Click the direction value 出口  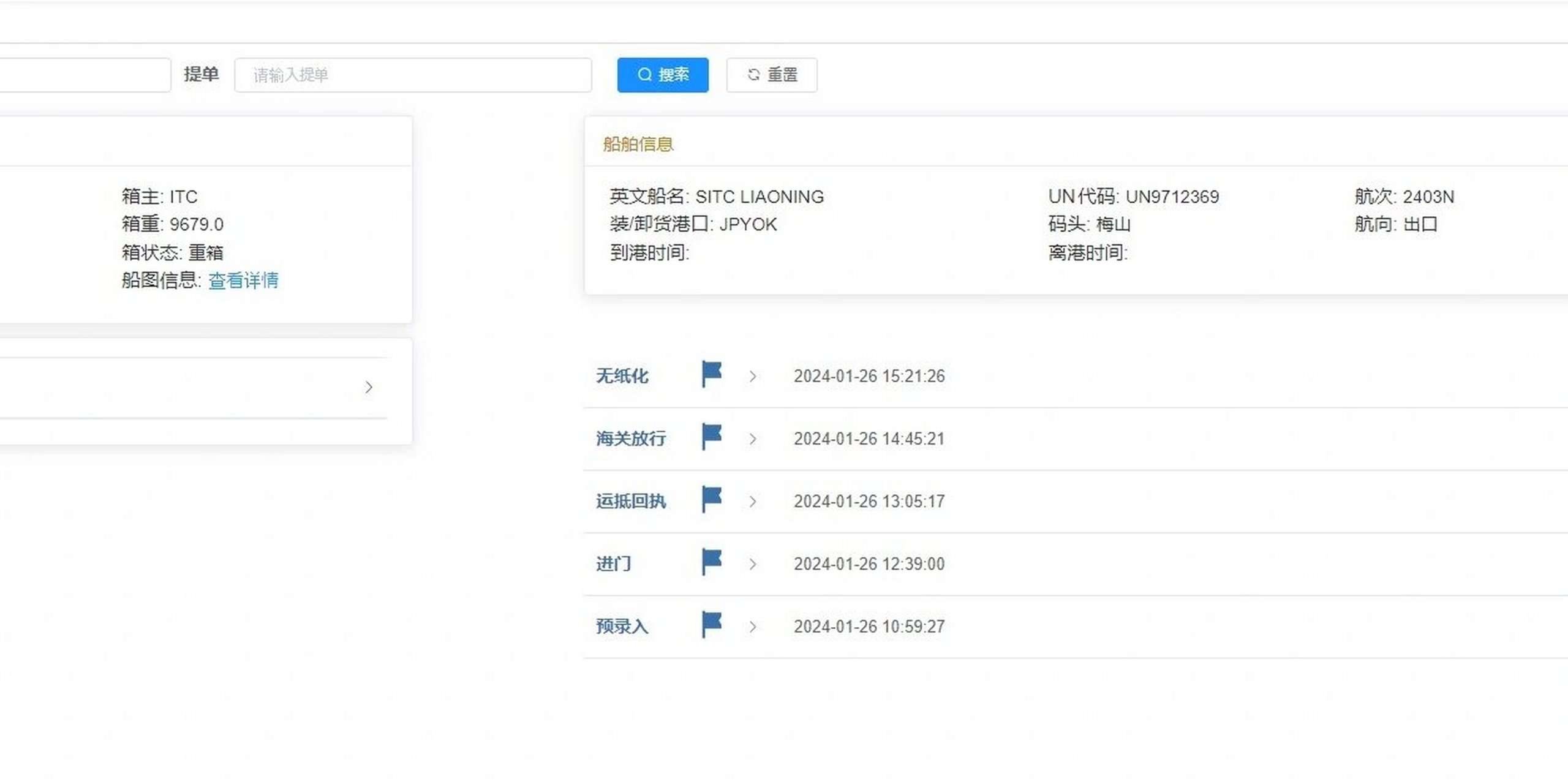[1420, 224]
